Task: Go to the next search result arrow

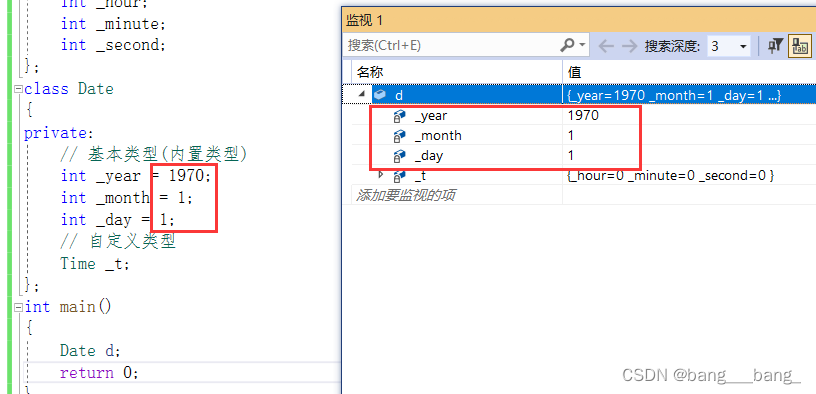Action: pos(630,46)
